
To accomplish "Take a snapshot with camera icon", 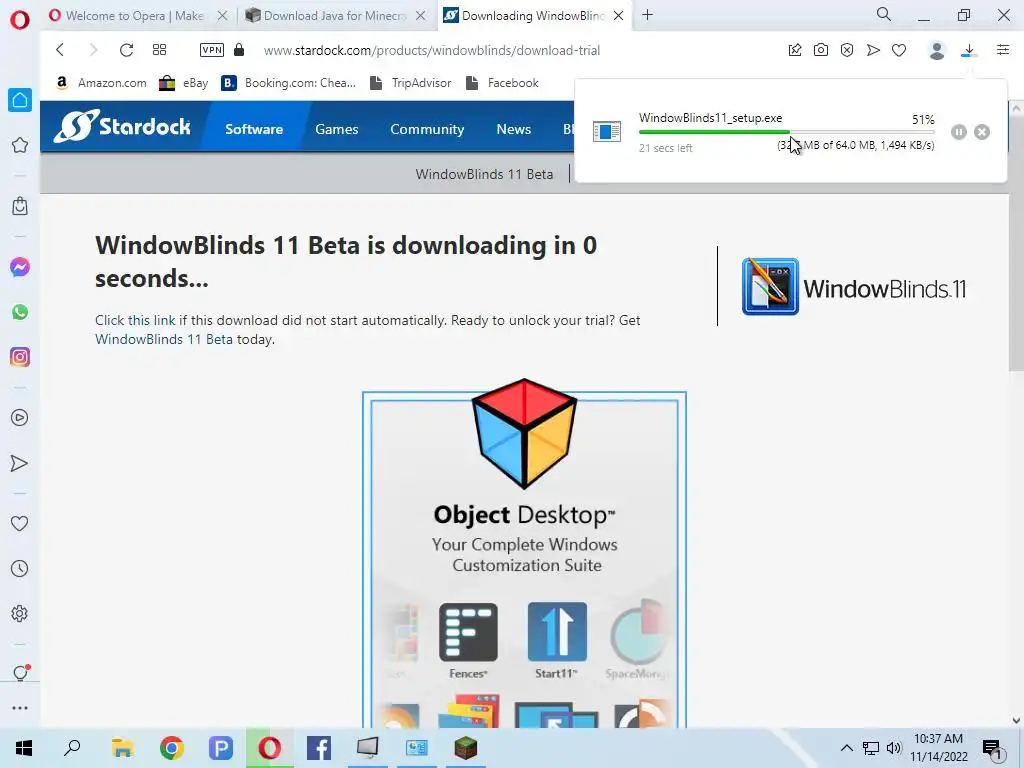I will (x=821, y=50).
